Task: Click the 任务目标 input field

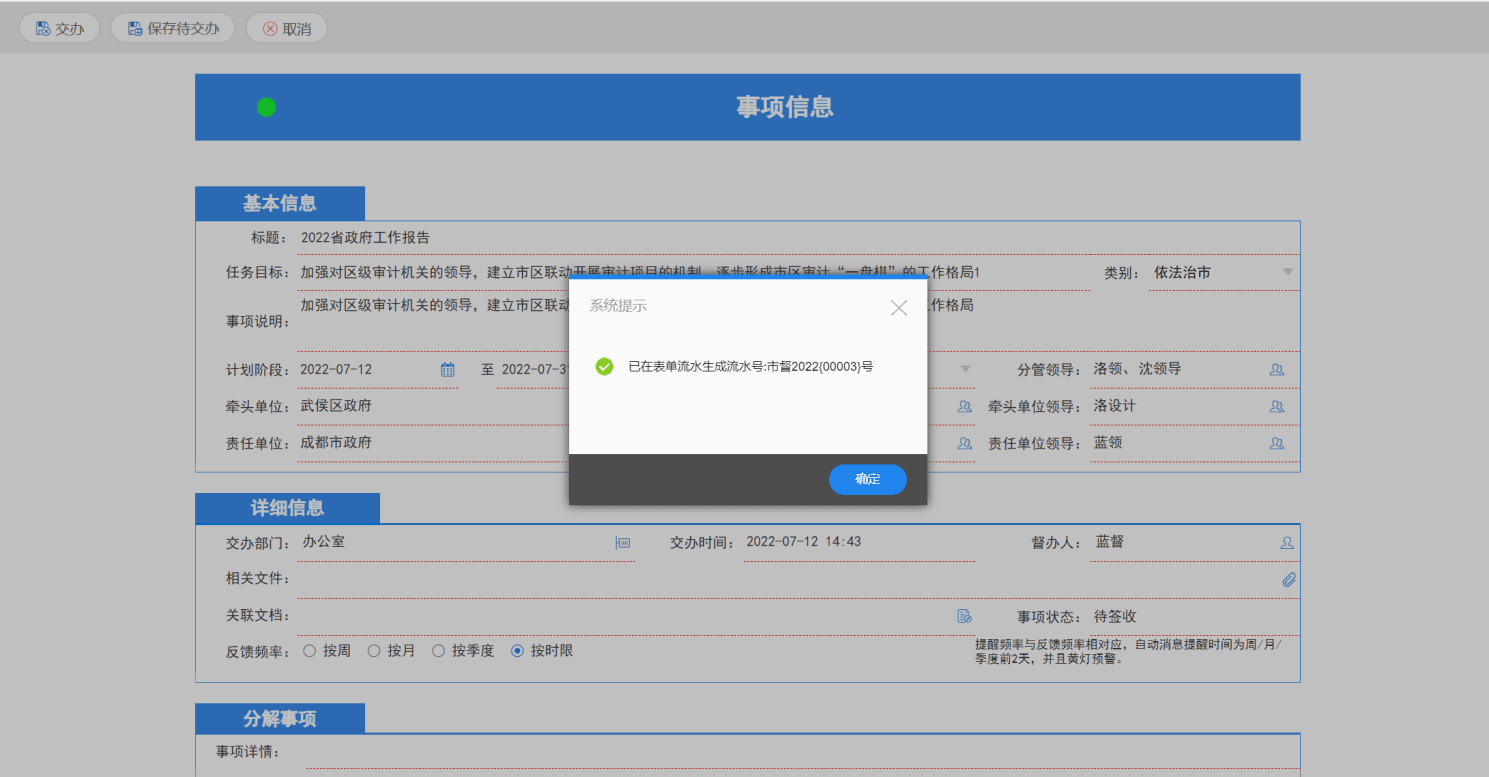Action: click(x=693, y=272)
